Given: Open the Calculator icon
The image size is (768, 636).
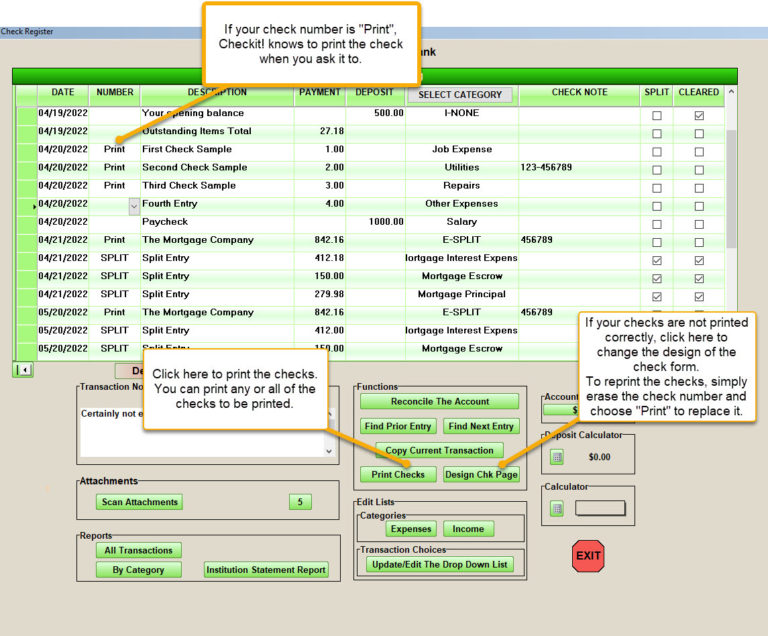Looking at the screenshot, I should 557,508.
